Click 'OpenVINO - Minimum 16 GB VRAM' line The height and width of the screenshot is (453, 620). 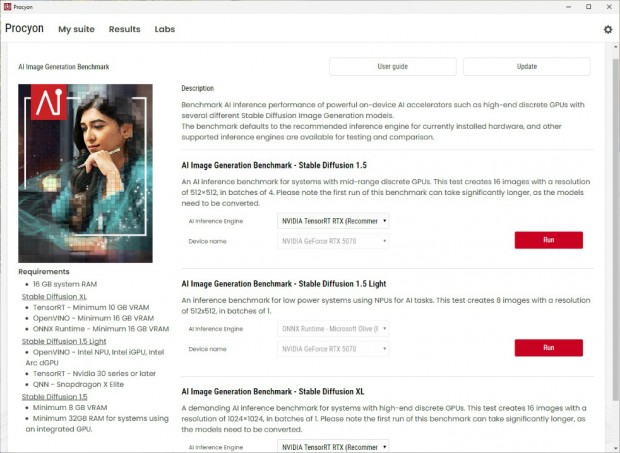coord(93,318)
